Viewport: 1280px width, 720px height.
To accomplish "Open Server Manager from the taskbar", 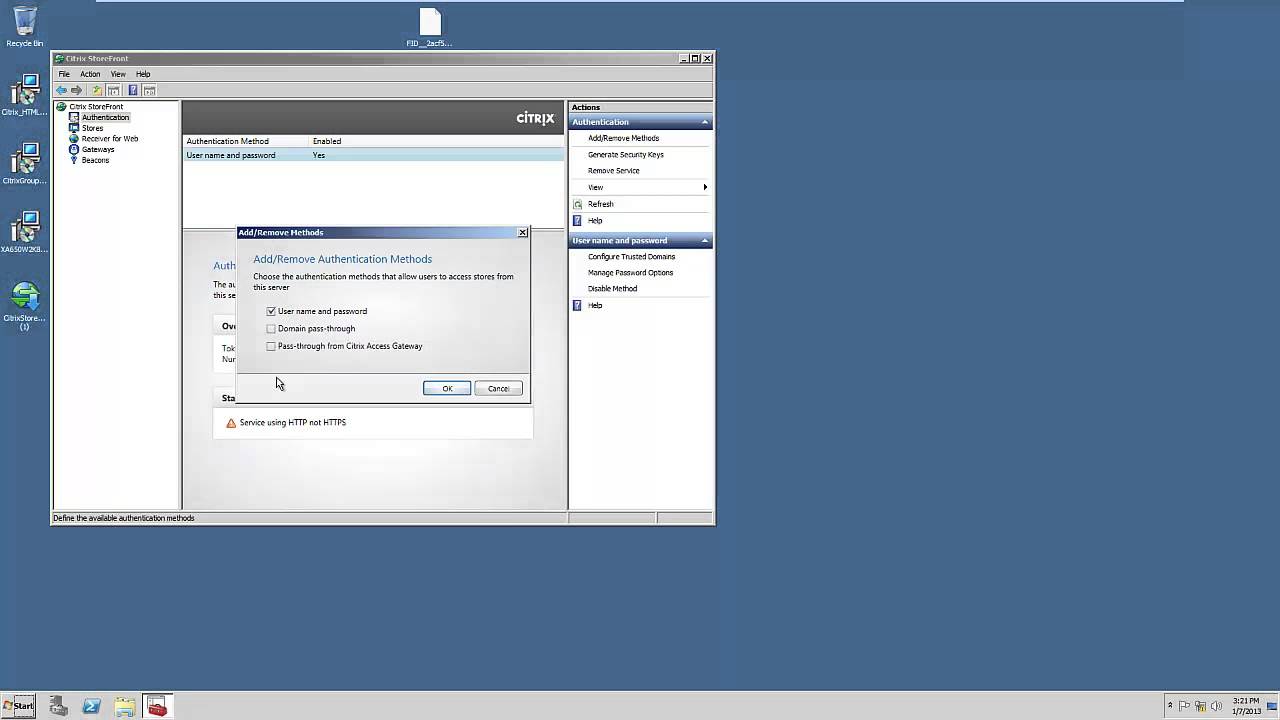I will tap(58, 706).
